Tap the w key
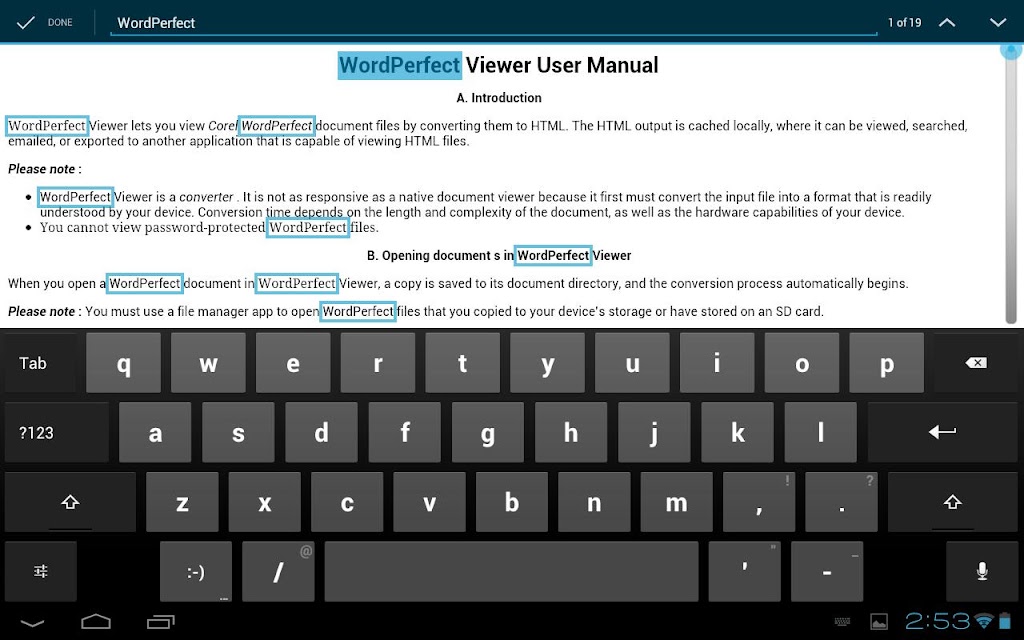1024x640 pixels. pyautogui.click(x=208, y=363)
